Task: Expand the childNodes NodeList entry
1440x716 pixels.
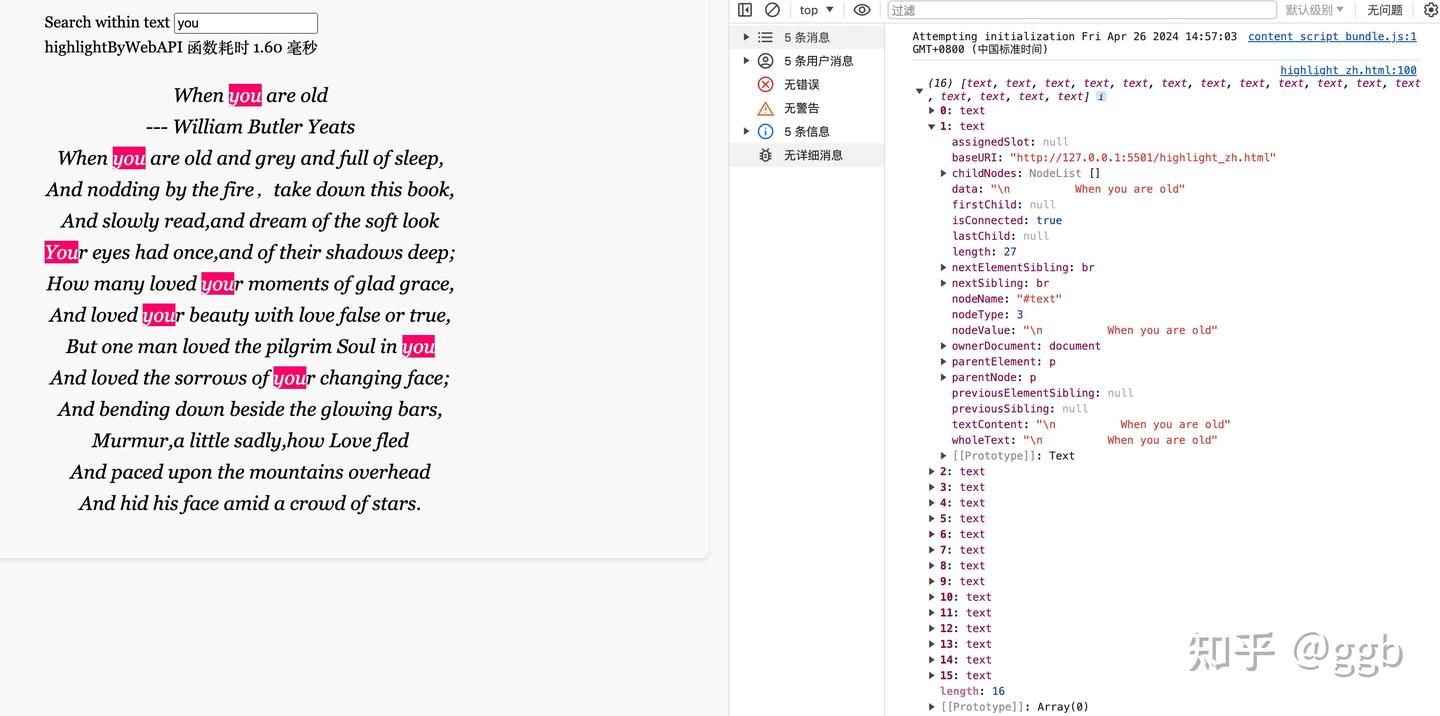Action: click(x=943, y=173)
